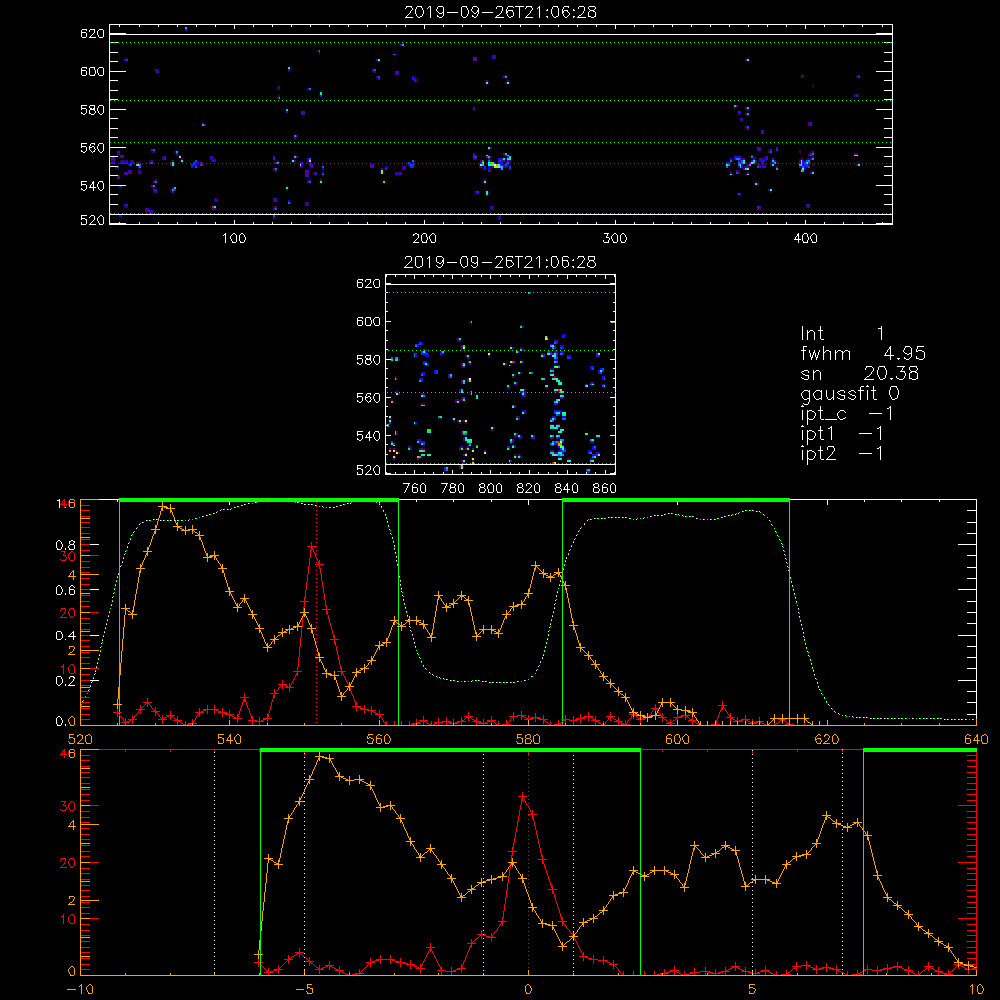Image resolution: width=1000 pixels, height=1000 pixels.
Task: Click x-axis label -10 of the bottom plot
Action: point(80,989)
